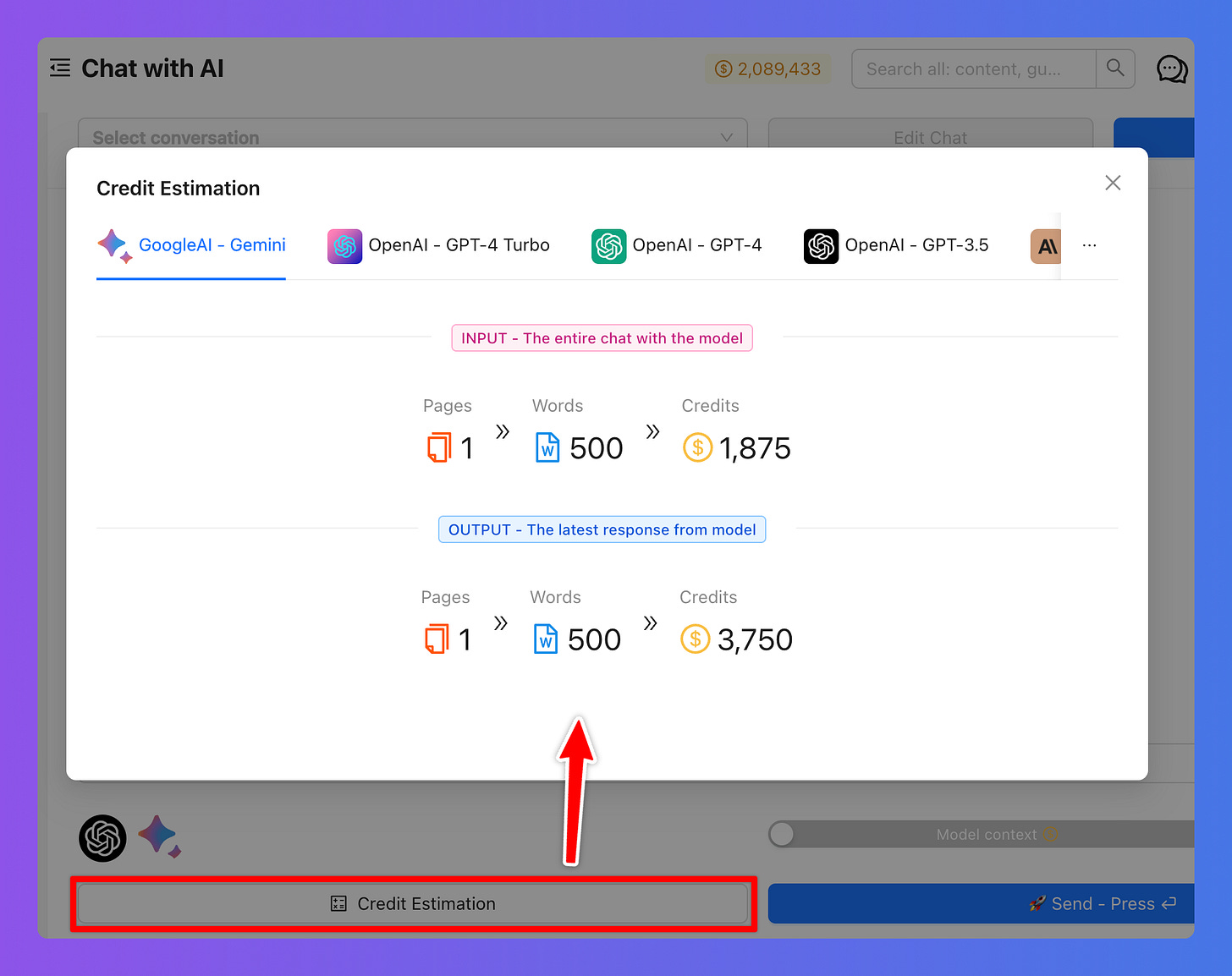Viewport: 1232px width, 976px height.
Task: Click the Model context help icon
Action: click(x=1050, y=835)
